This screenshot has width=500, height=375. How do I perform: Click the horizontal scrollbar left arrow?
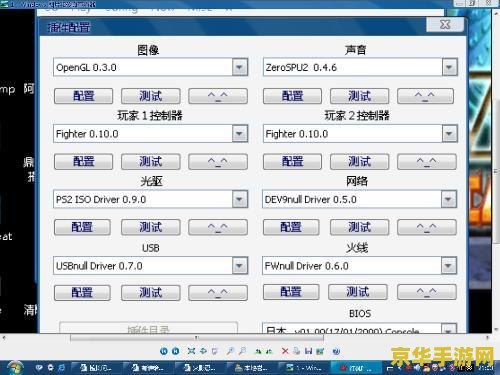click(4, 337)
